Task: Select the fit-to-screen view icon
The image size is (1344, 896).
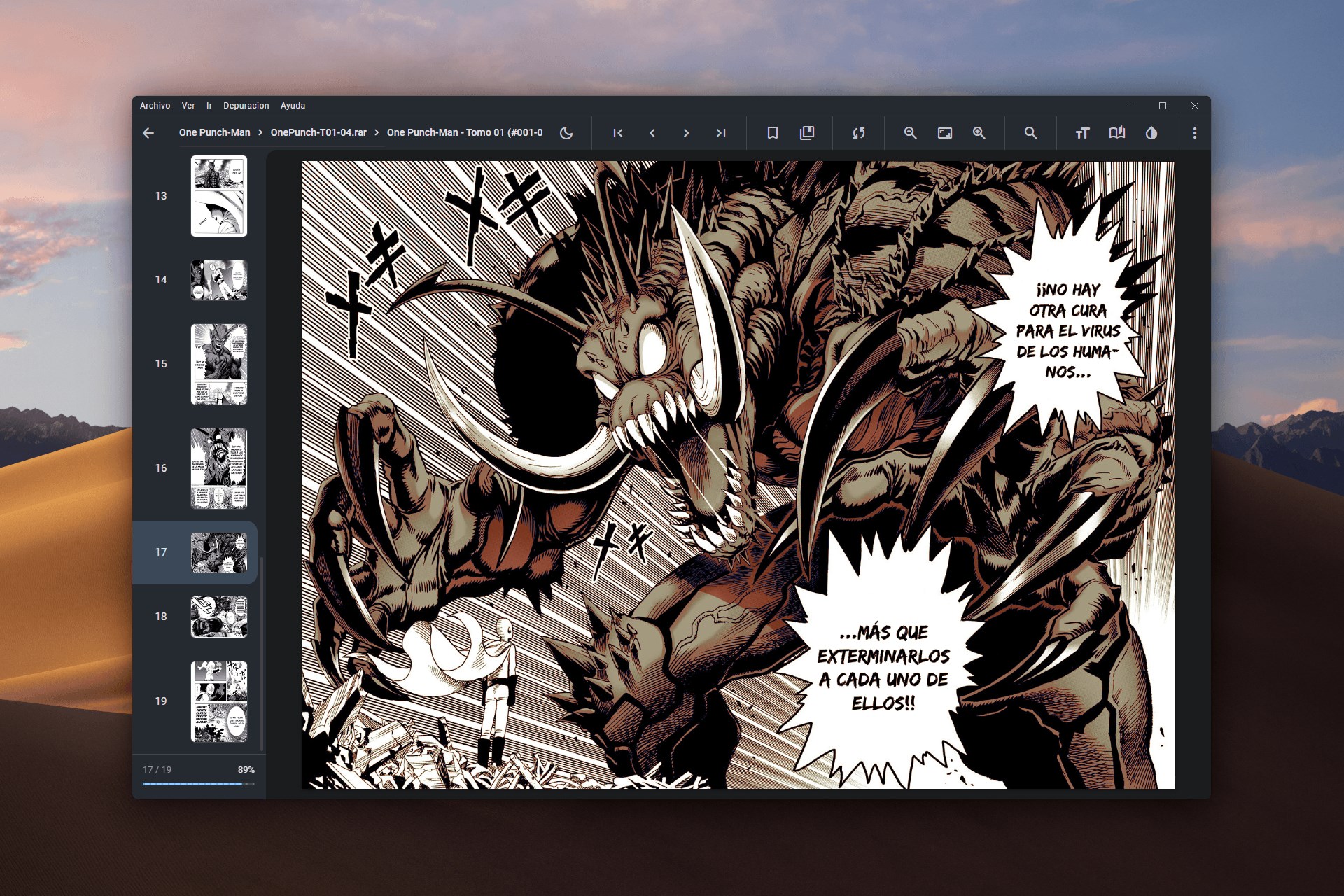Action: (945, 133)
